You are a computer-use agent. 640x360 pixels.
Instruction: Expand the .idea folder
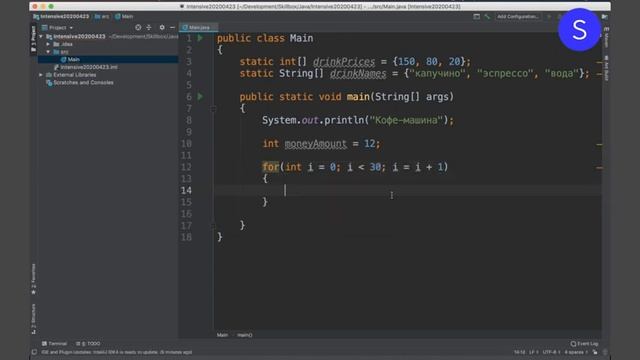tap(48, 44)
